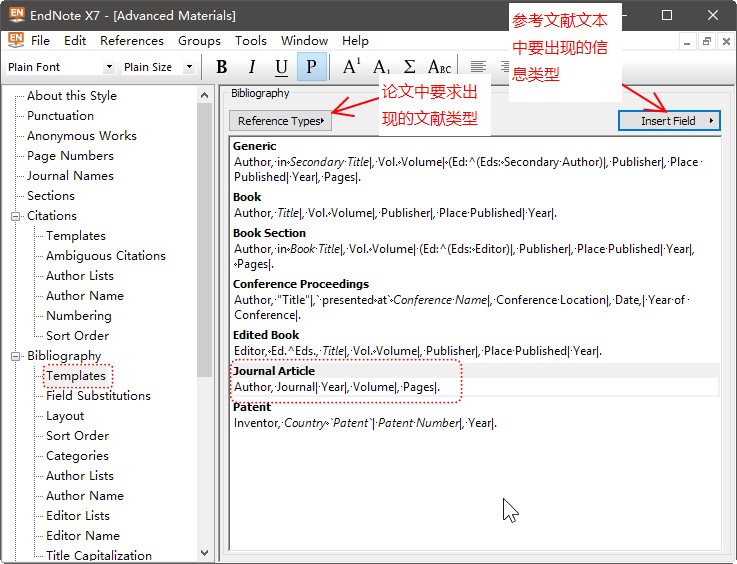Toggle Underline formatting button

coord(281,67)
